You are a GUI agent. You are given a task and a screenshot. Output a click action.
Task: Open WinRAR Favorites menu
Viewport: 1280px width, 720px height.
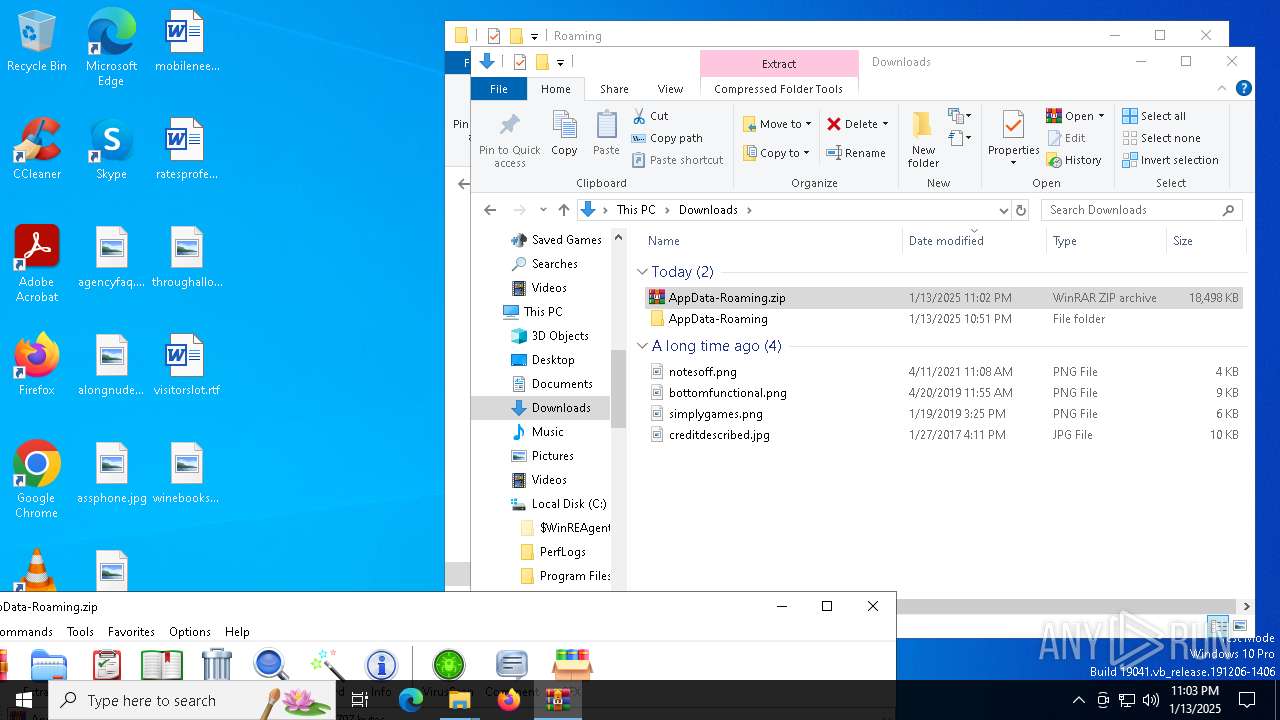coord(131,632)
